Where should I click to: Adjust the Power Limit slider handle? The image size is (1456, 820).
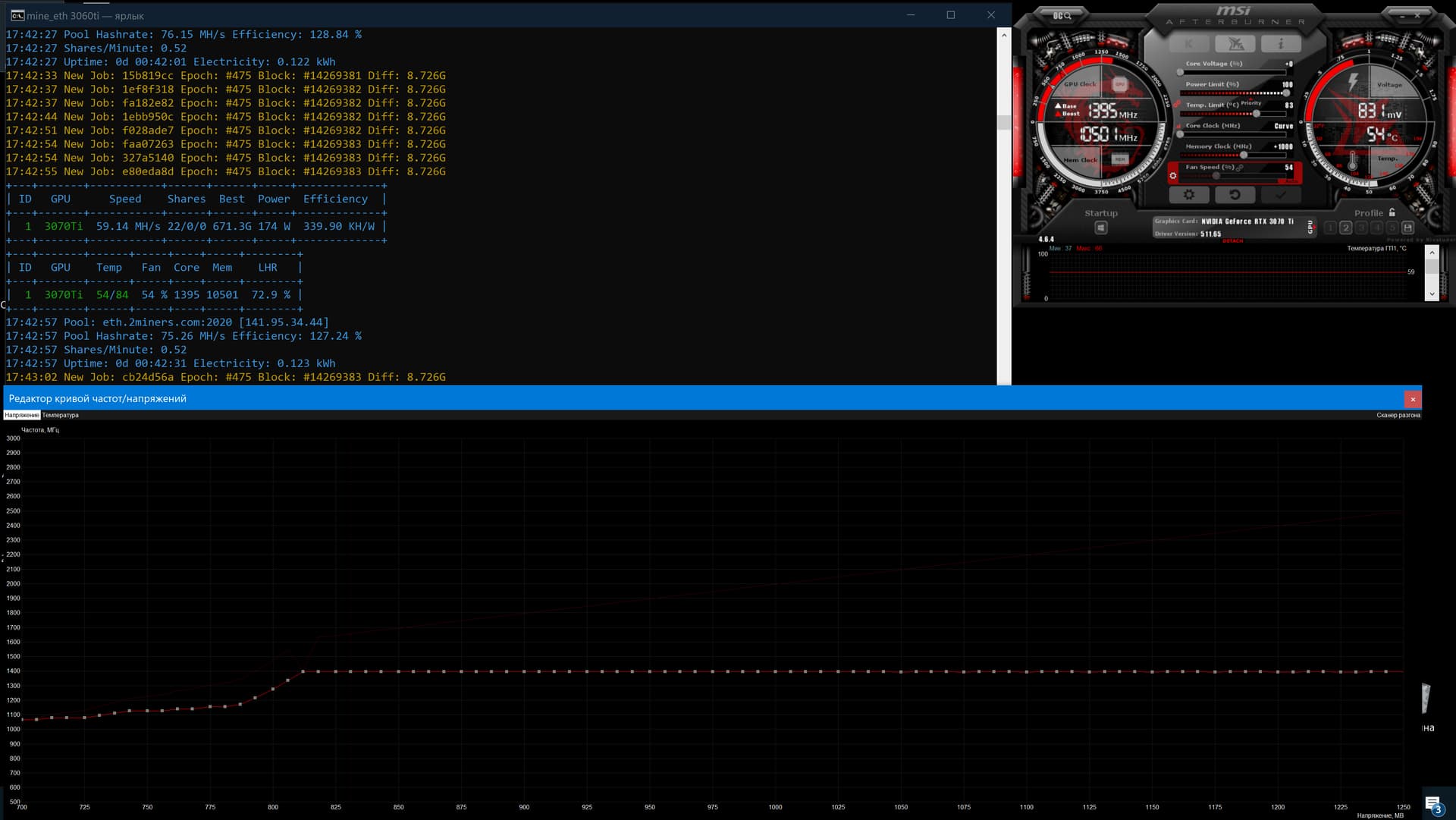pyautogui.click(x=1286, y=93)
